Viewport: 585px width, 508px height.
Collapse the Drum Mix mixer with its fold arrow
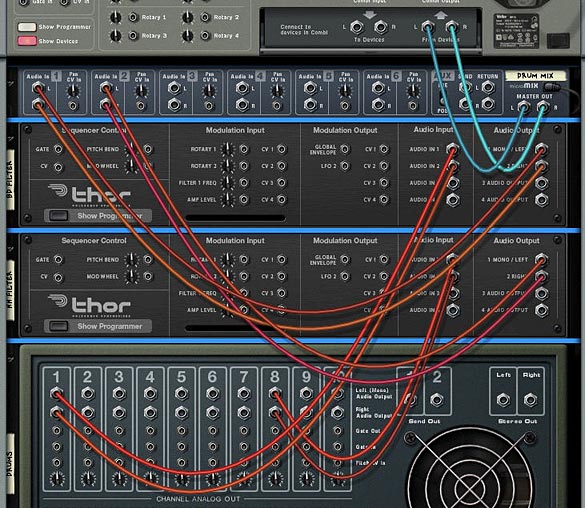point(11,84)
